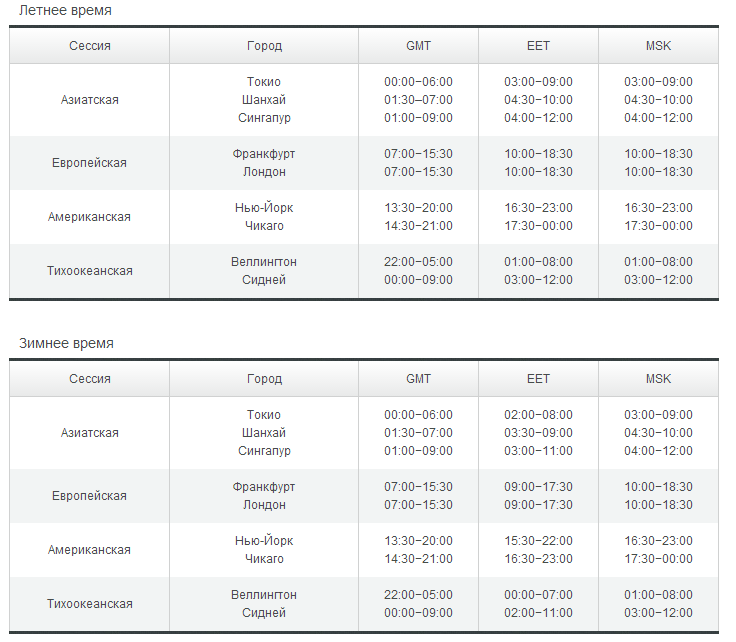Select the Сидней city in summer table
Image resolution: width=736 pixels, height=642 pixels.
tap(264, 280)
